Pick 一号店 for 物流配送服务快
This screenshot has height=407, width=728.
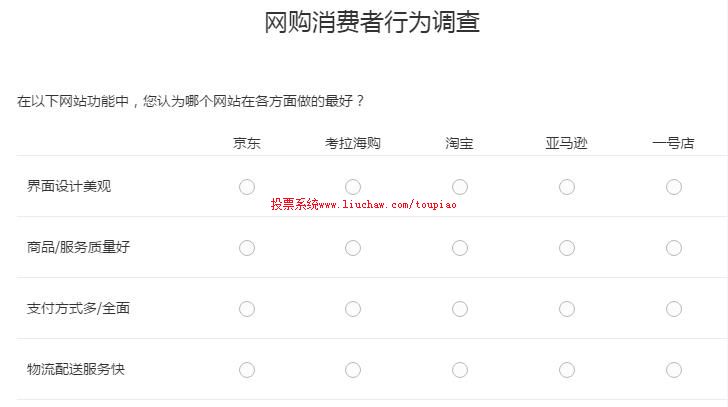click(x=674, y=370)
